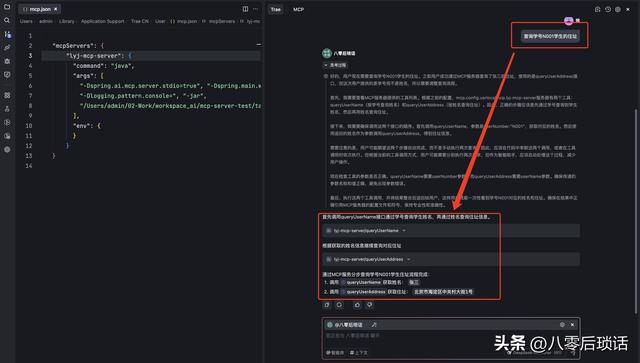Open chat history icon
The image size is (640, 363).
[608, 9]
